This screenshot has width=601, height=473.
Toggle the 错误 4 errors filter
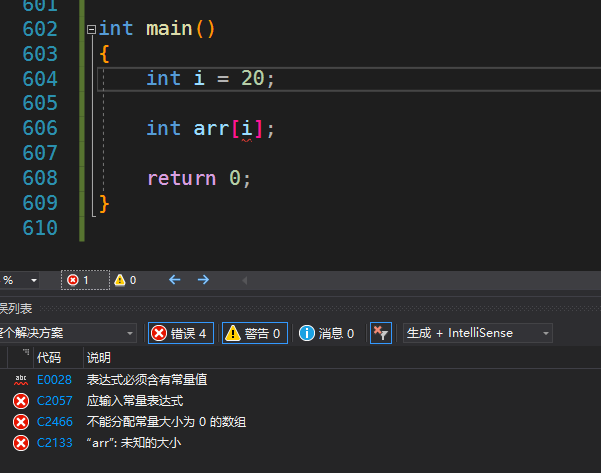[181, 333]
